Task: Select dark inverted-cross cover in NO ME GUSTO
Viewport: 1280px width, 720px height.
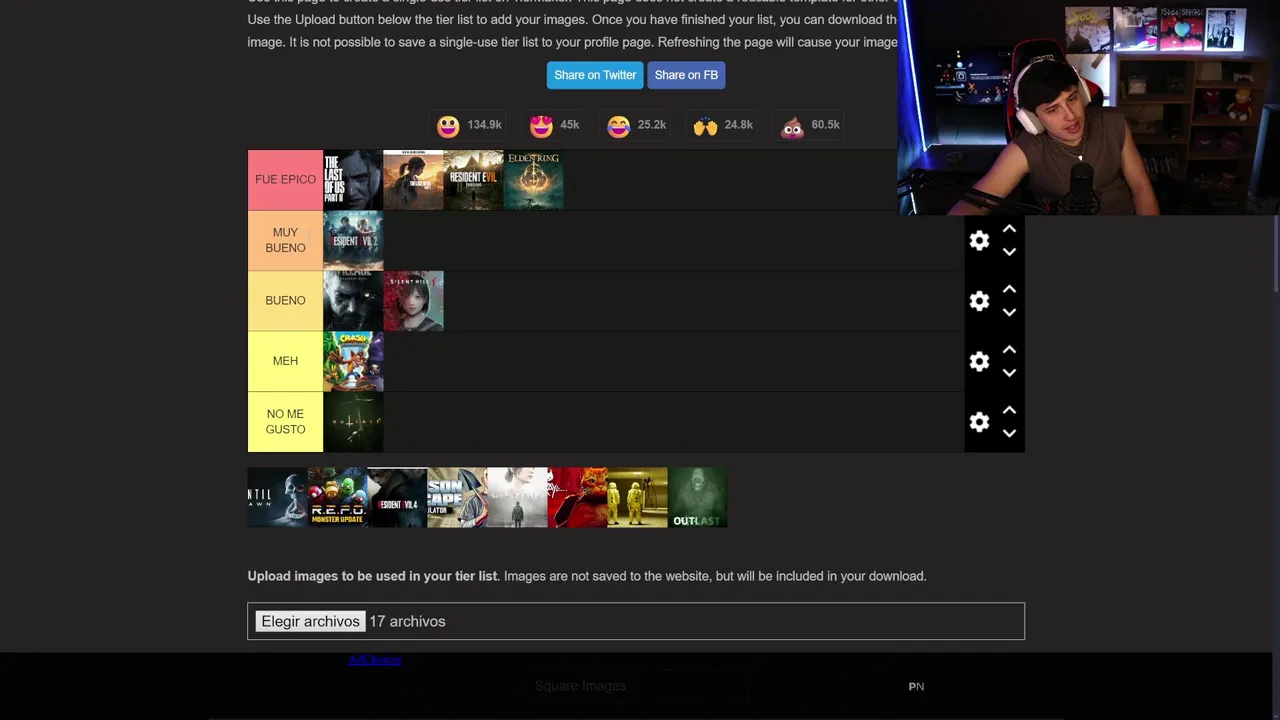Action: point(353,421)
